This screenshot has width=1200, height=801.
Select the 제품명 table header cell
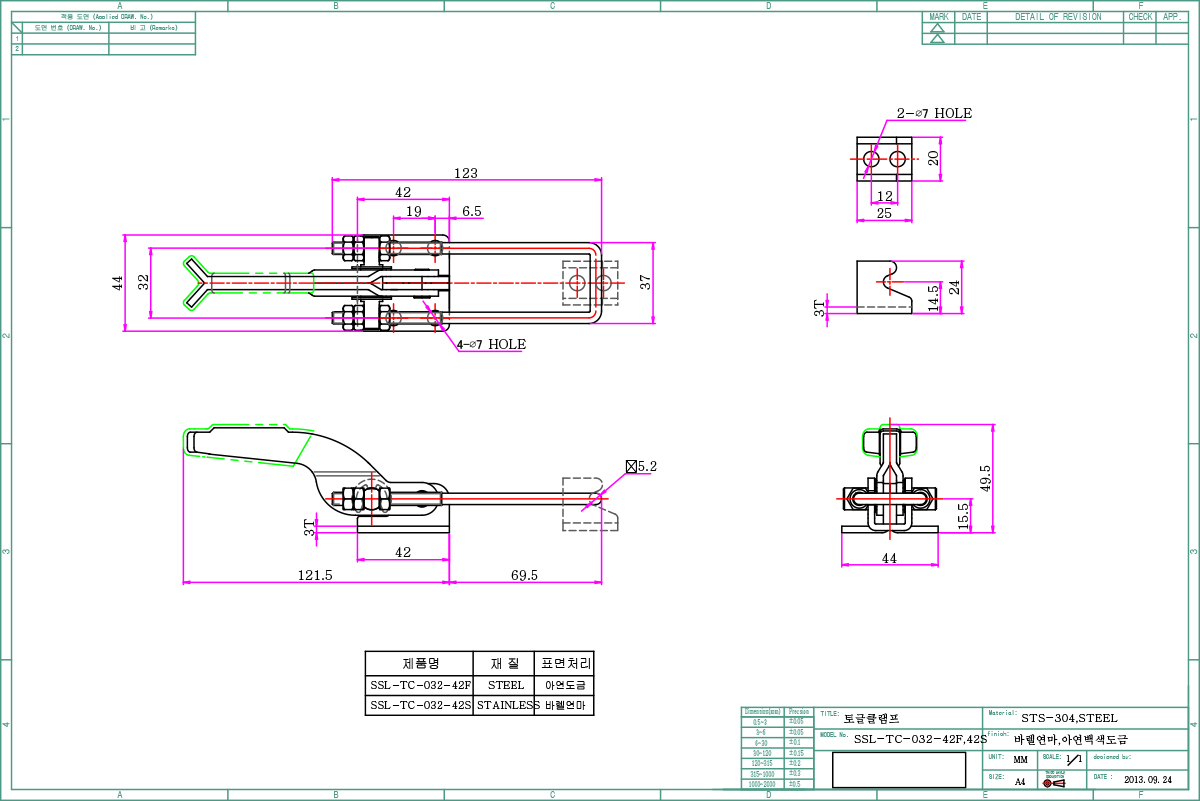[419, 663]
